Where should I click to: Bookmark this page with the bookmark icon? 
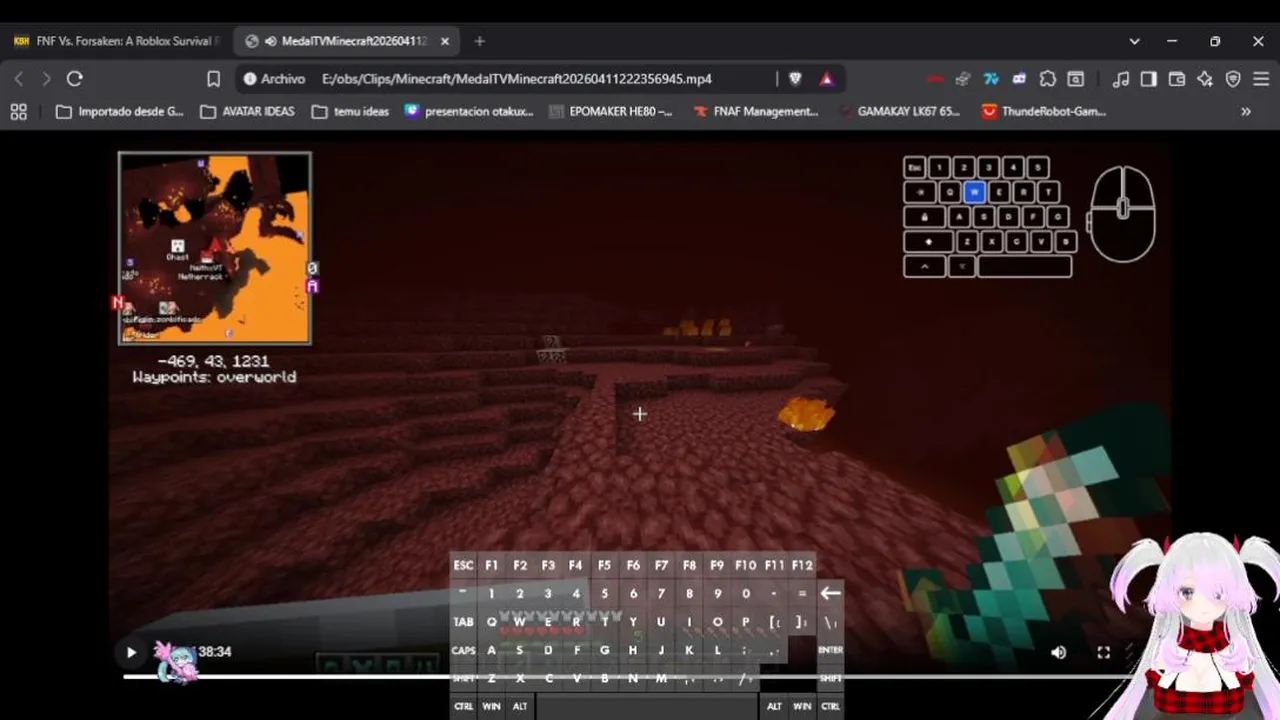point(213,79)
